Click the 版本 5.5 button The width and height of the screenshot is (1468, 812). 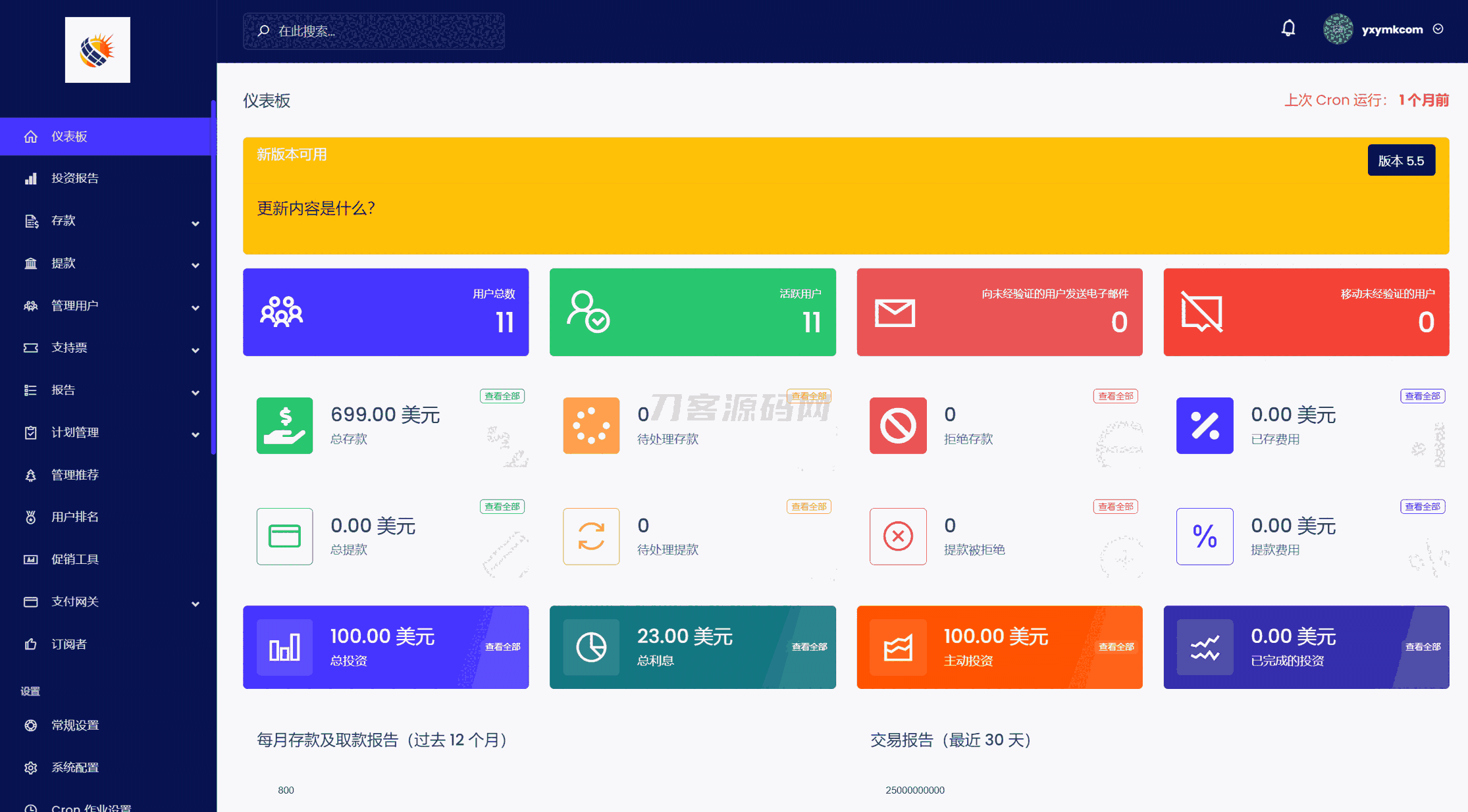point(1401,161)
